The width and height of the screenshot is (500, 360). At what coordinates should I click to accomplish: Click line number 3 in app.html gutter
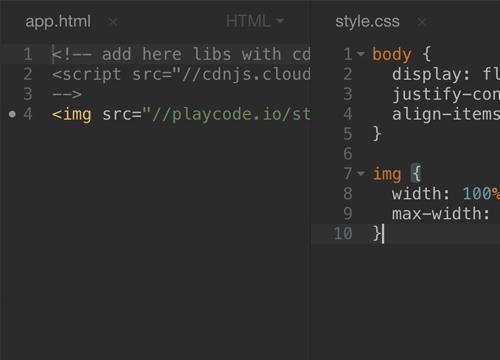click(28, 94)
